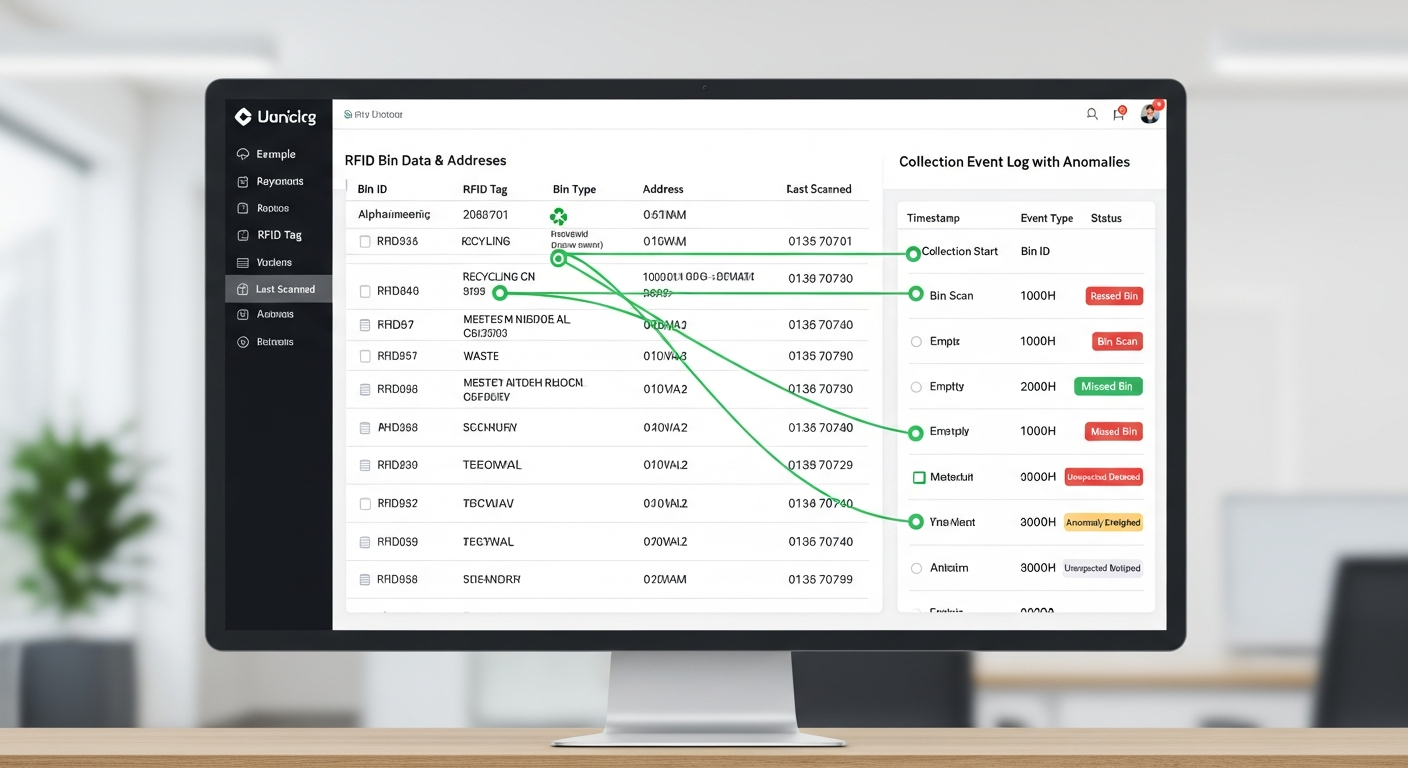Click the Collection Start event
This screenshot has height=768, width=1408.
tap(960, 252)
